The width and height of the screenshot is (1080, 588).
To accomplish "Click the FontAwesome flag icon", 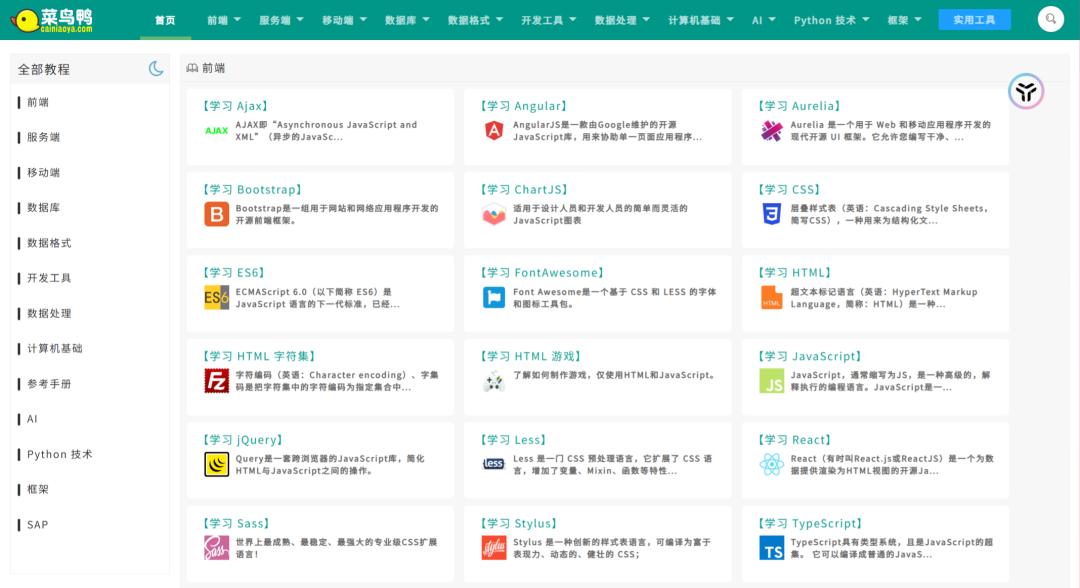I will point(494,297).
